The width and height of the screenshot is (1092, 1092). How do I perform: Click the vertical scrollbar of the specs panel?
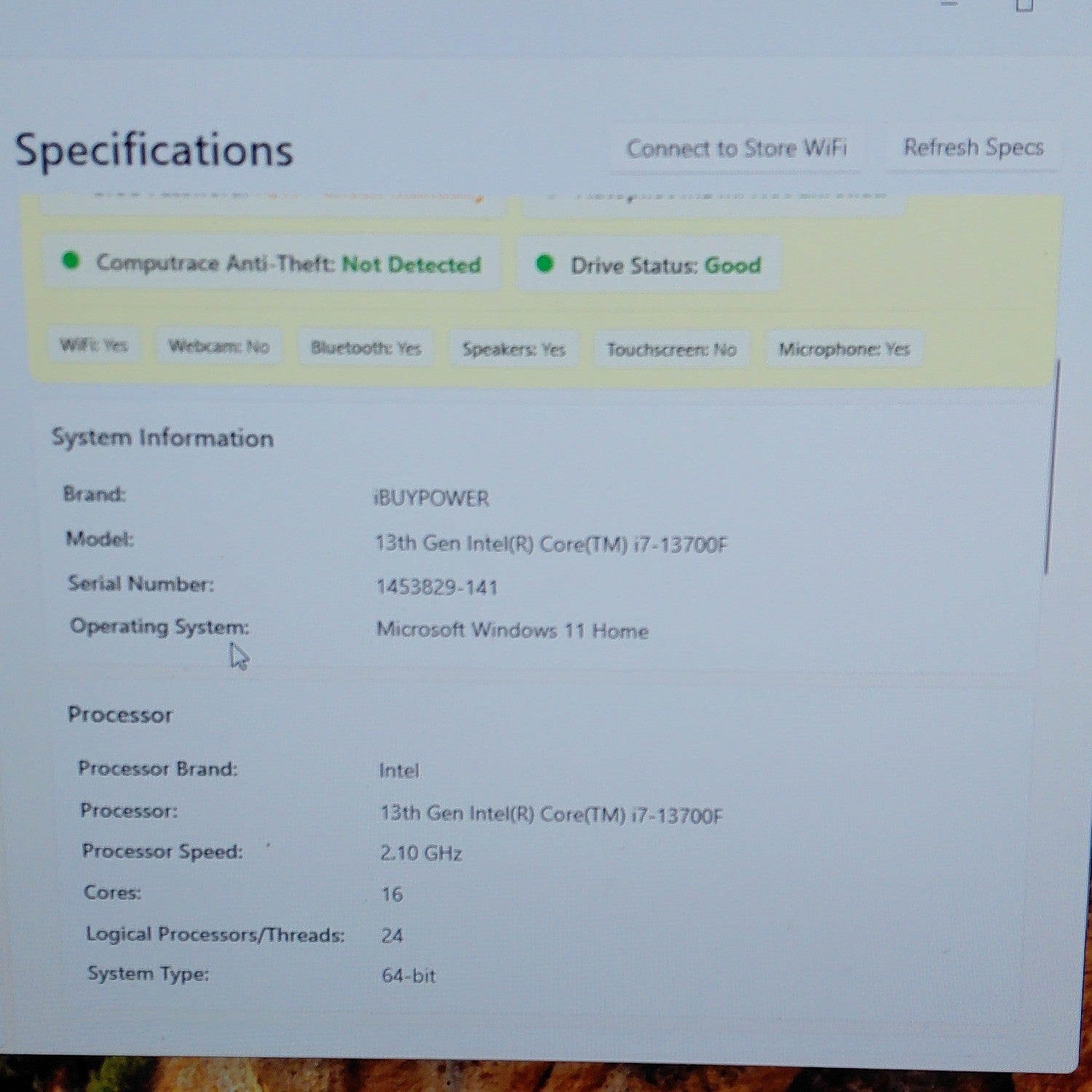pyautogui.click(x=1053, y=466)
